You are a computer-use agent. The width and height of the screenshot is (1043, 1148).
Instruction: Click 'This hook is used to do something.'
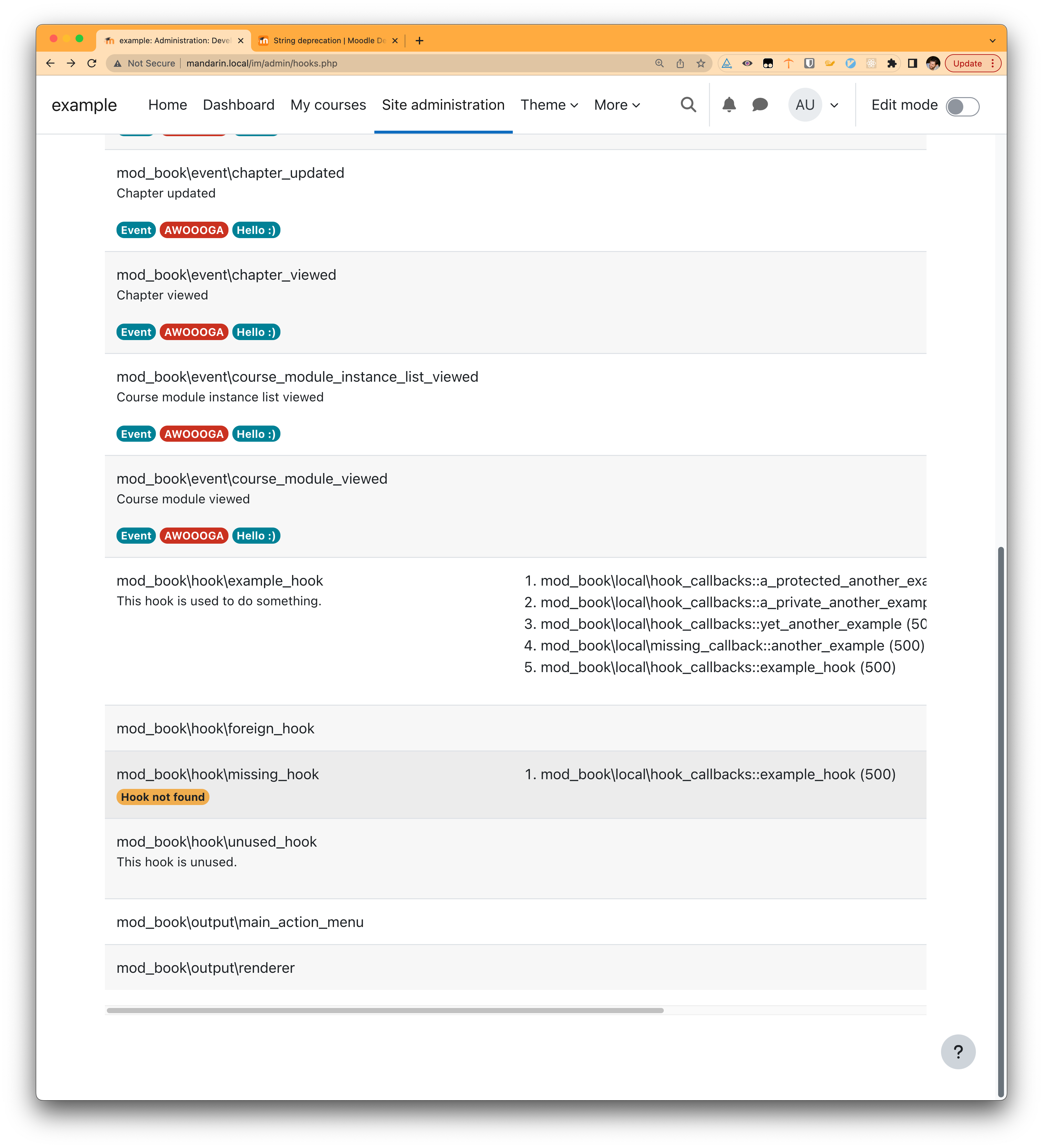click(x=219, y=601)
